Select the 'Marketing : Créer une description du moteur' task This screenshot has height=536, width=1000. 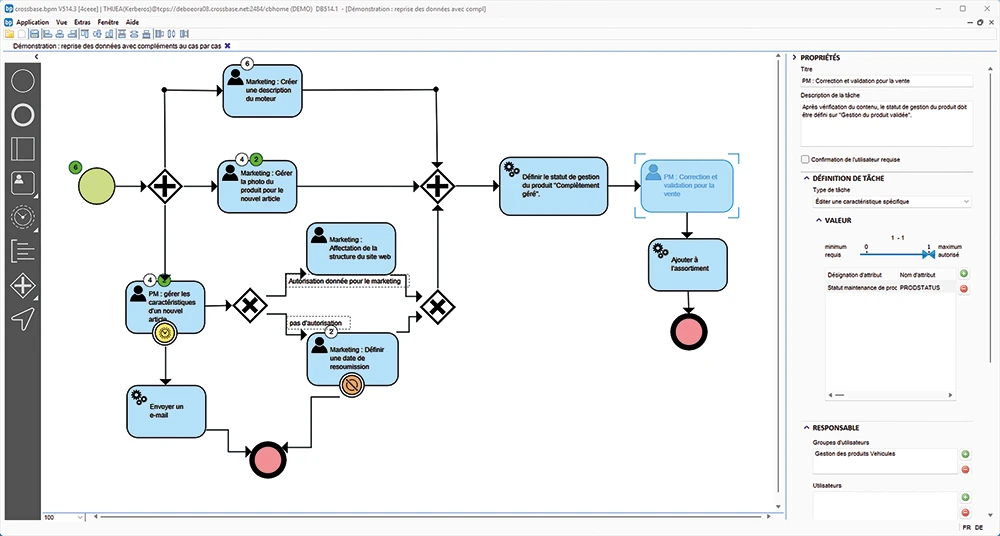click(262, 91)
